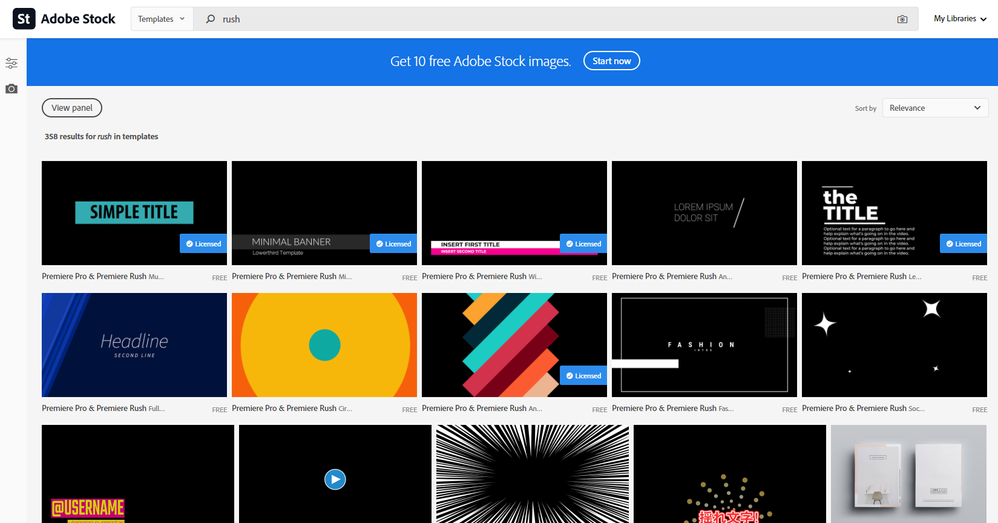The height and width of the screenshot is (523, 998).
Task: Open the Sort by Relevance dropdown
Action: pos(935,108)
